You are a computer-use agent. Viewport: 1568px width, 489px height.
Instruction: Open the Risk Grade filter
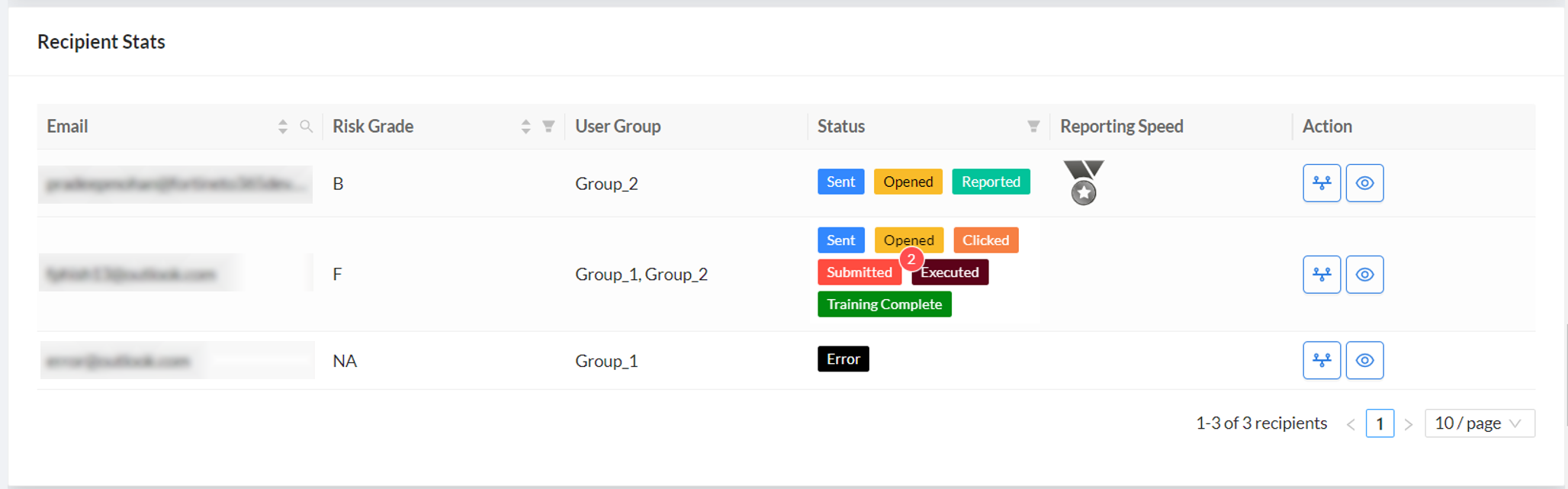pyautogui.click(x=548, y=127)
